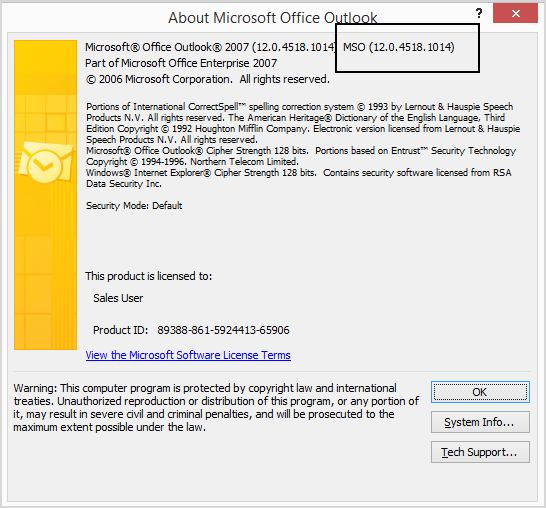Click the OK button
The width and height of the screenshot is (546, 508).
click(x=480, y=392)
